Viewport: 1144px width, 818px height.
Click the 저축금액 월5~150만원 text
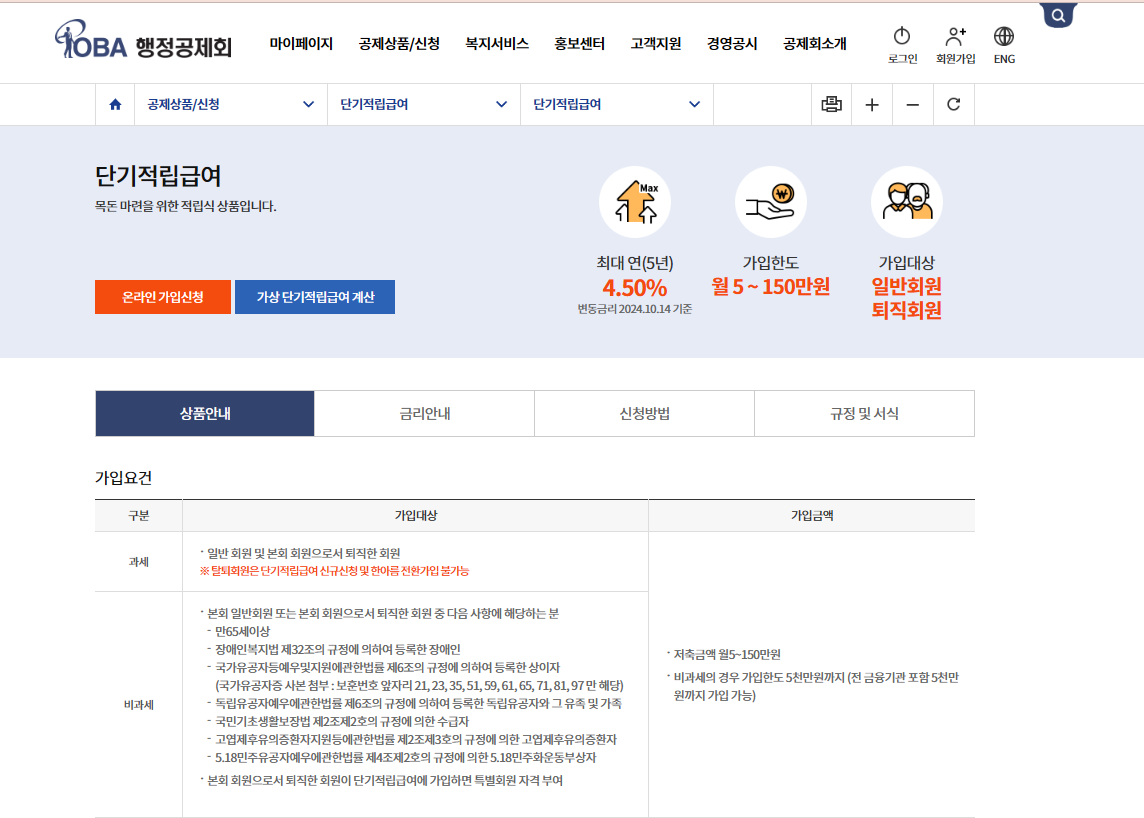[x=727, y=655]
